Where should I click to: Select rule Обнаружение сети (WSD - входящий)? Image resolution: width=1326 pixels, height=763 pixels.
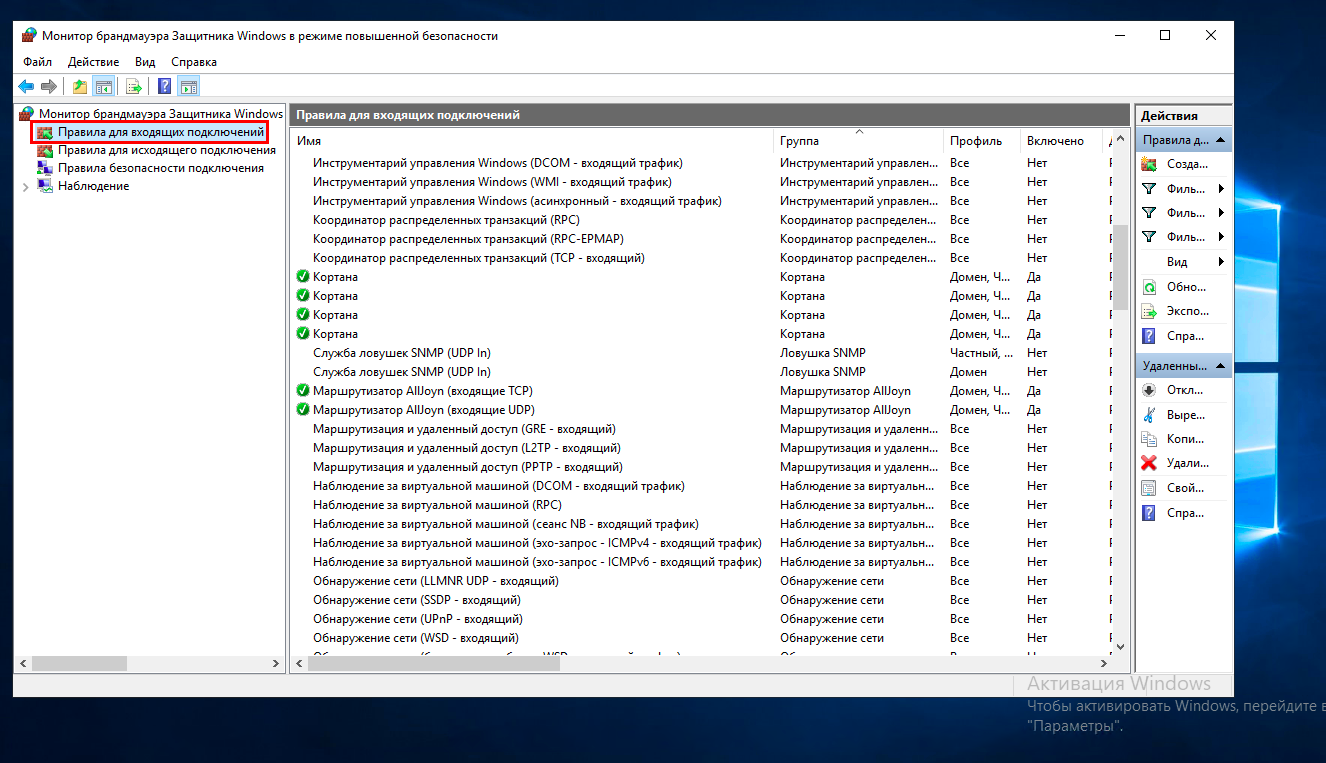pyautogui.click(x=415, y=638)
